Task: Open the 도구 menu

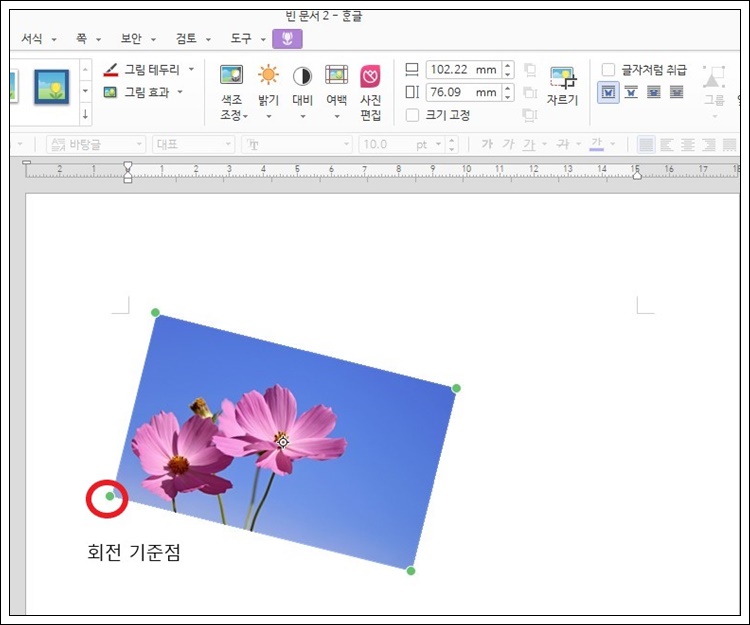Action: pyautogui.click(x=247, y=39)
